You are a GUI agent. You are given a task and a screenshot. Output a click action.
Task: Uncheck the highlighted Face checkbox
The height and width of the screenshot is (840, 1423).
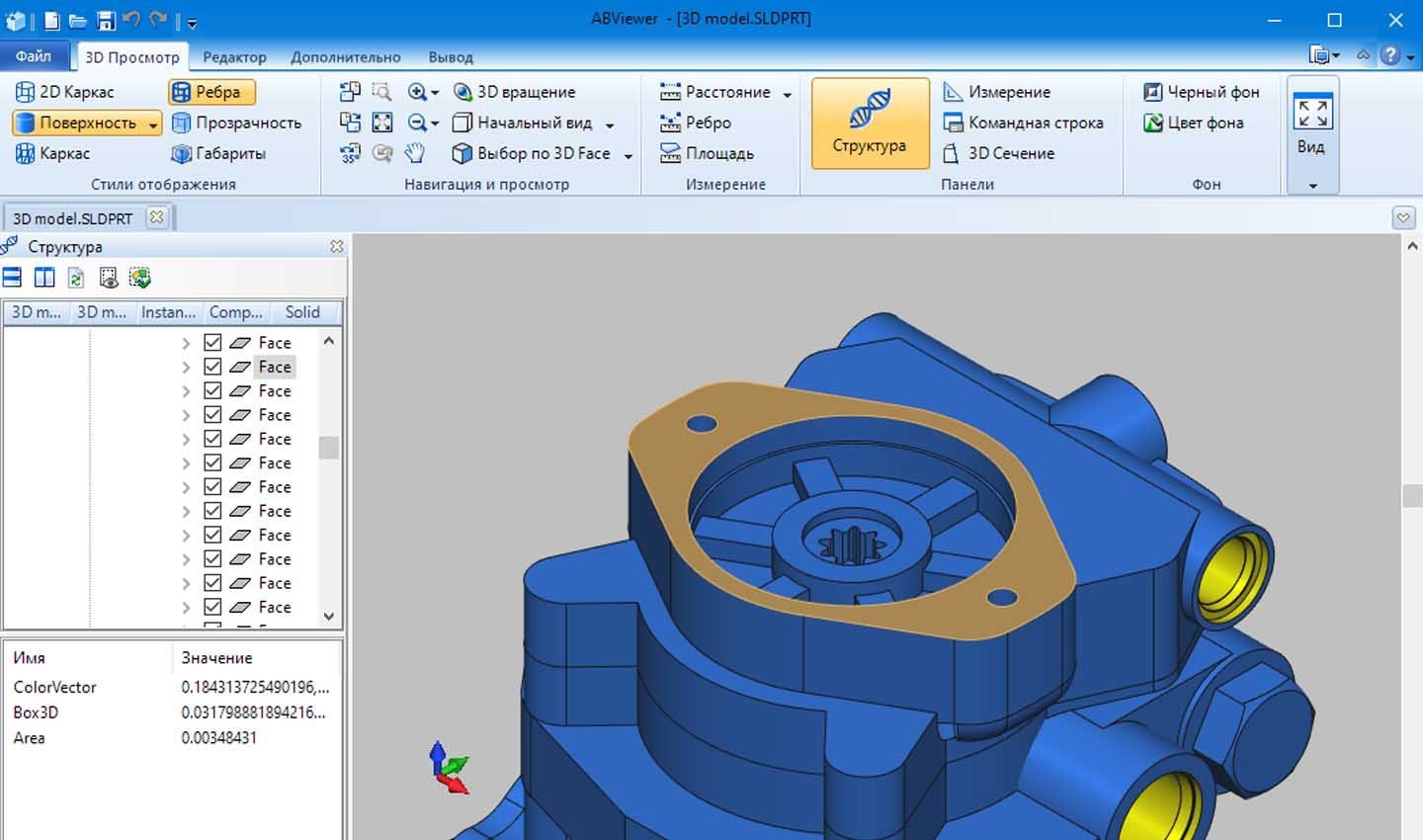[212, 367]
